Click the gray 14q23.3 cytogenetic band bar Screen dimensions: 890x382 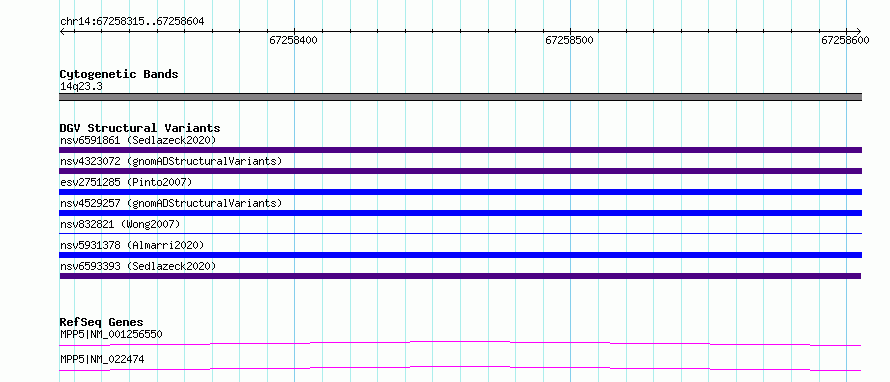pos(460,97)
